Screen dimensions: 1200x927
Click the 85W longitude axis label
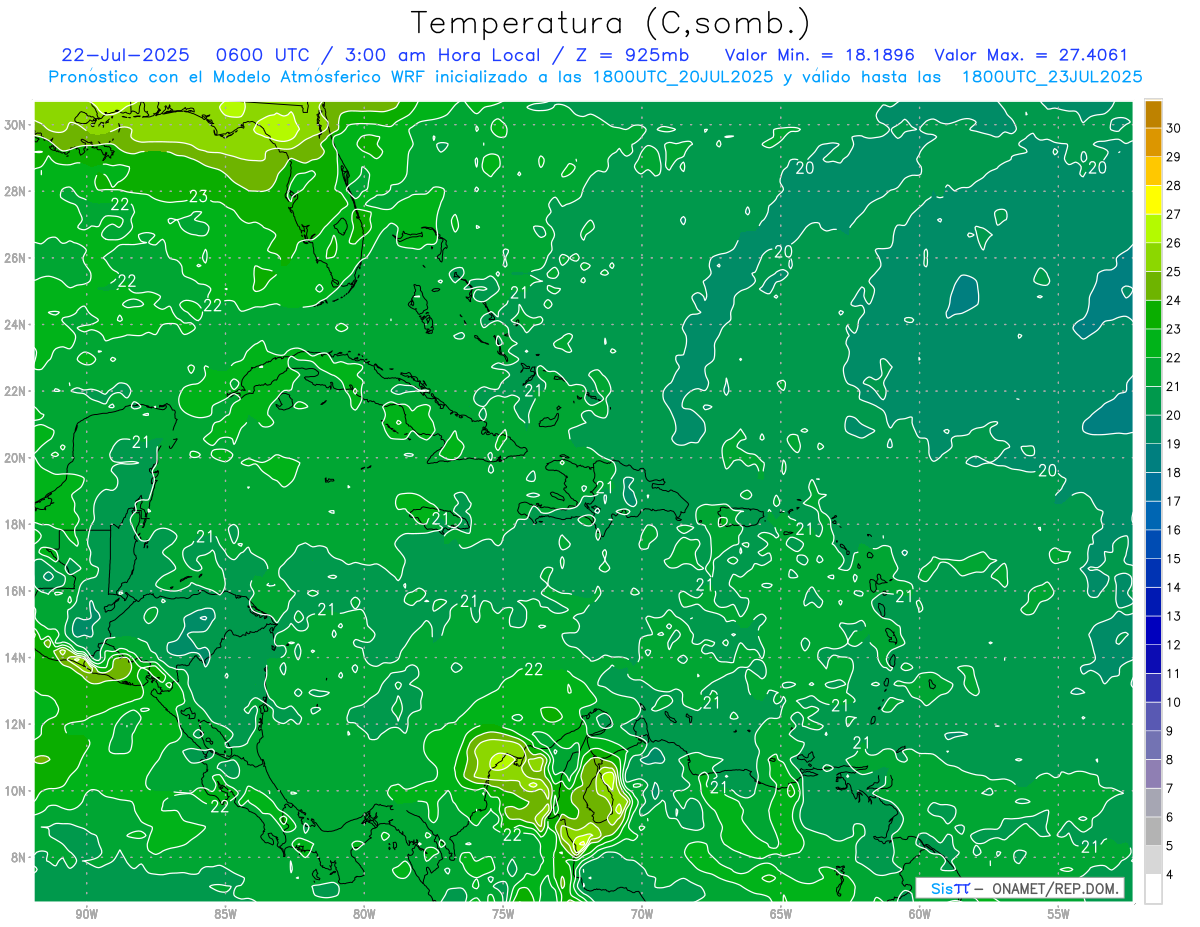click(x=225, y=914)
